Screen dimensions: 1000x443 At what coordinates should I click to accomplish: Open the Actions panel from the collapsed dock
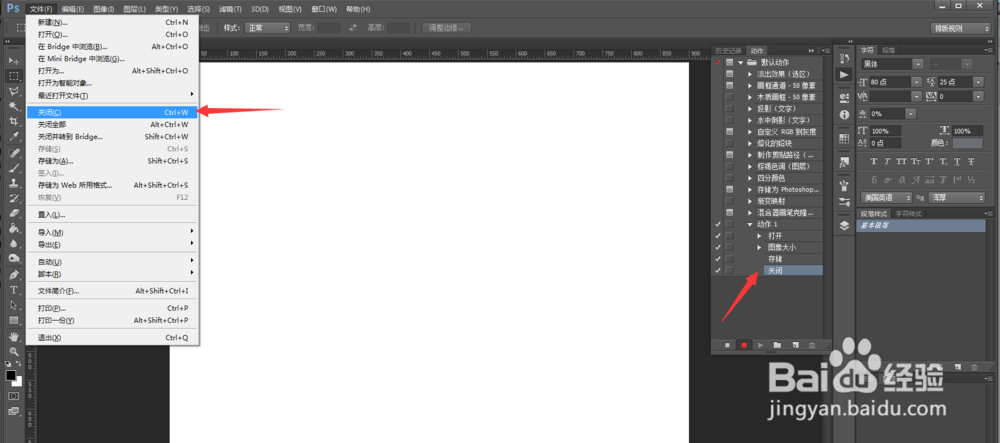(844, 75)
